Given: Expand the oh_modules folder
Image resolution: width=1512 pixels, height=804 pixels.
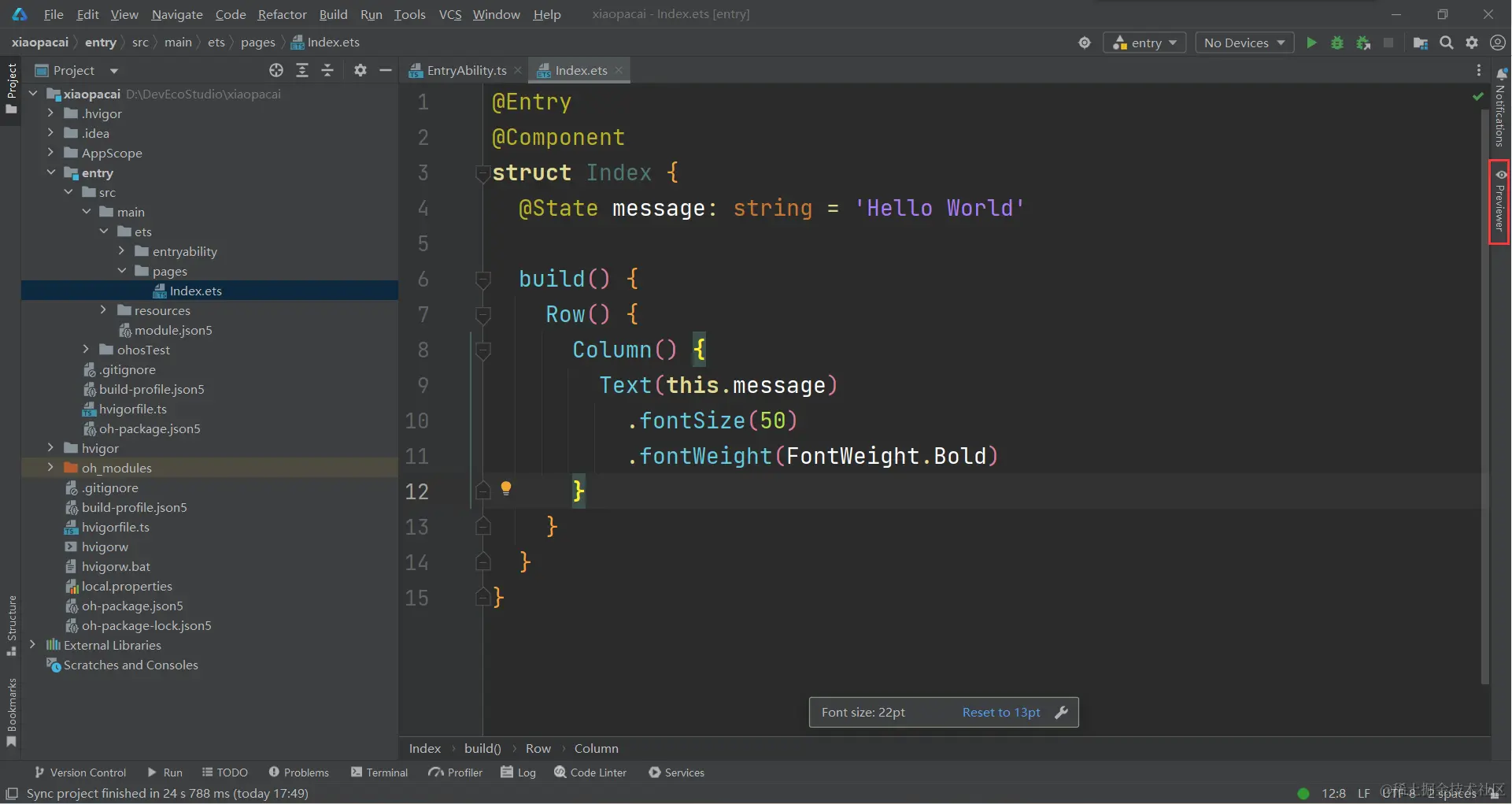Looking at the screenshot, I should coord(50,468).
